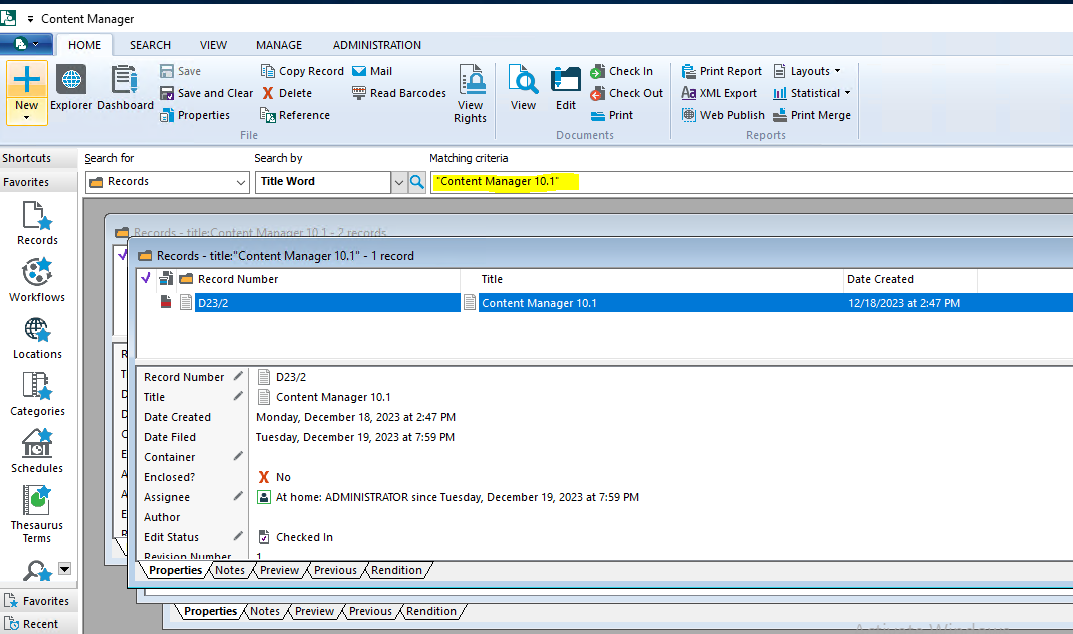Edit Assignee with pencil icon

point(238,496)
